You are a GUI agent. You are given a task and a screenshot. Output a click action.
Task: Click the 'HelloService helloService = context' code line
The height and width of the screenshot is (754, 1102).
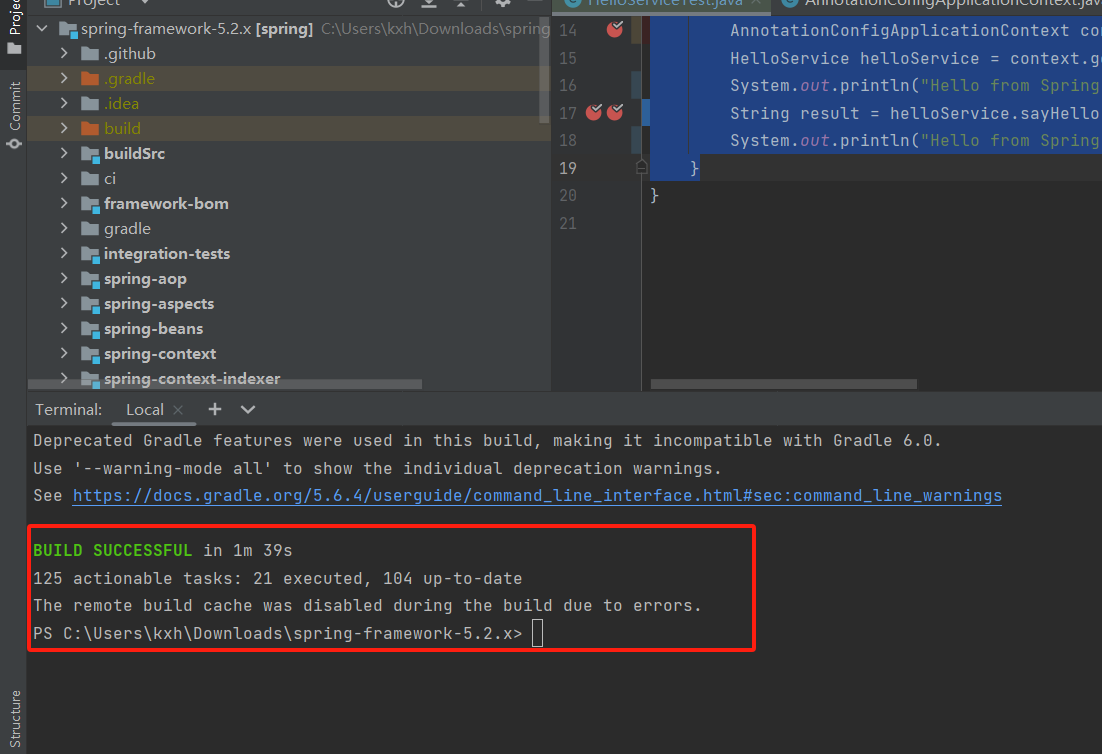[915, 58]
